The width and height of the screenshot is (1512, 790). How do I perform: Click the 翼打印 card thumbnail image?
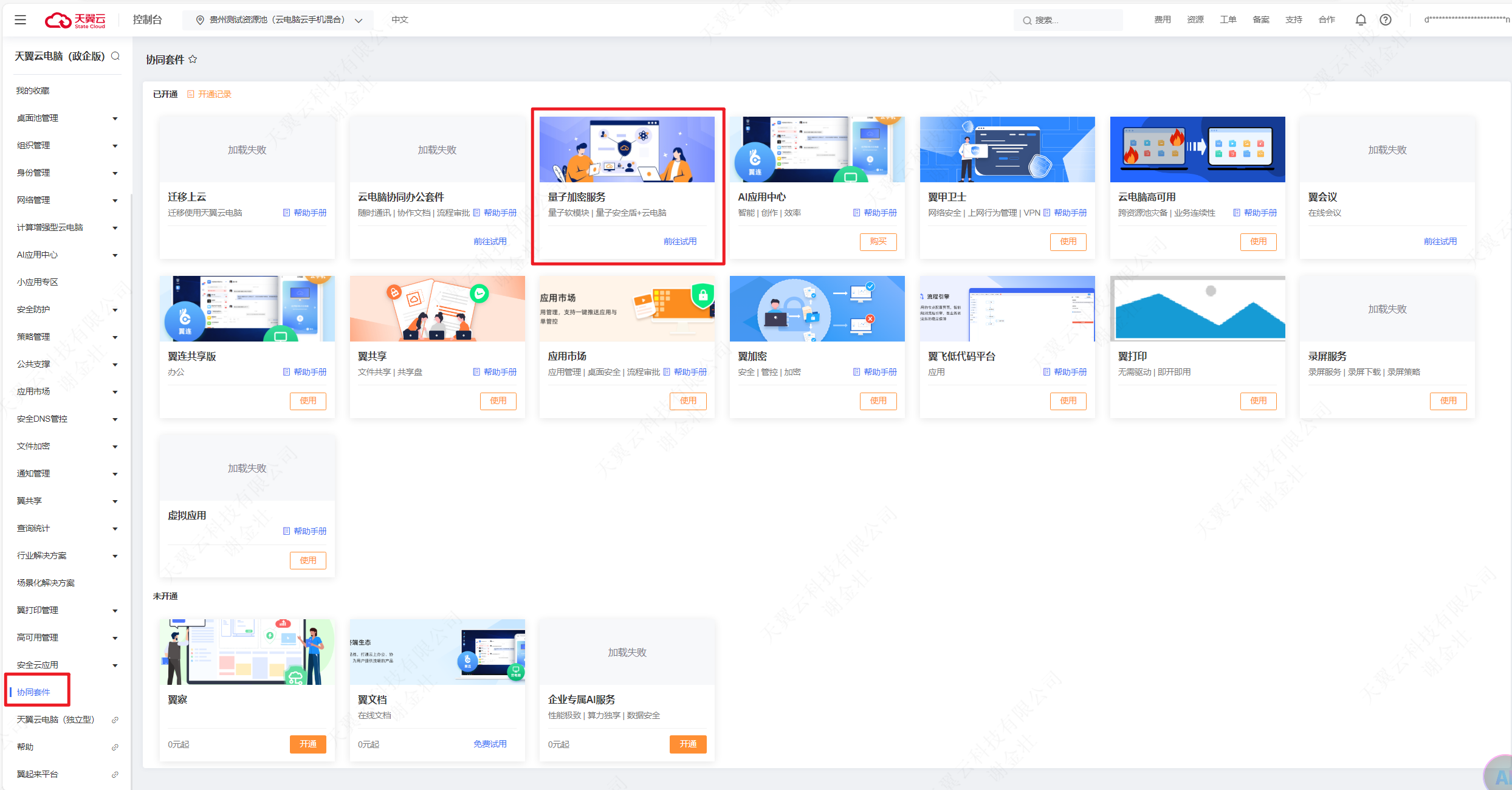point(1197,308)
